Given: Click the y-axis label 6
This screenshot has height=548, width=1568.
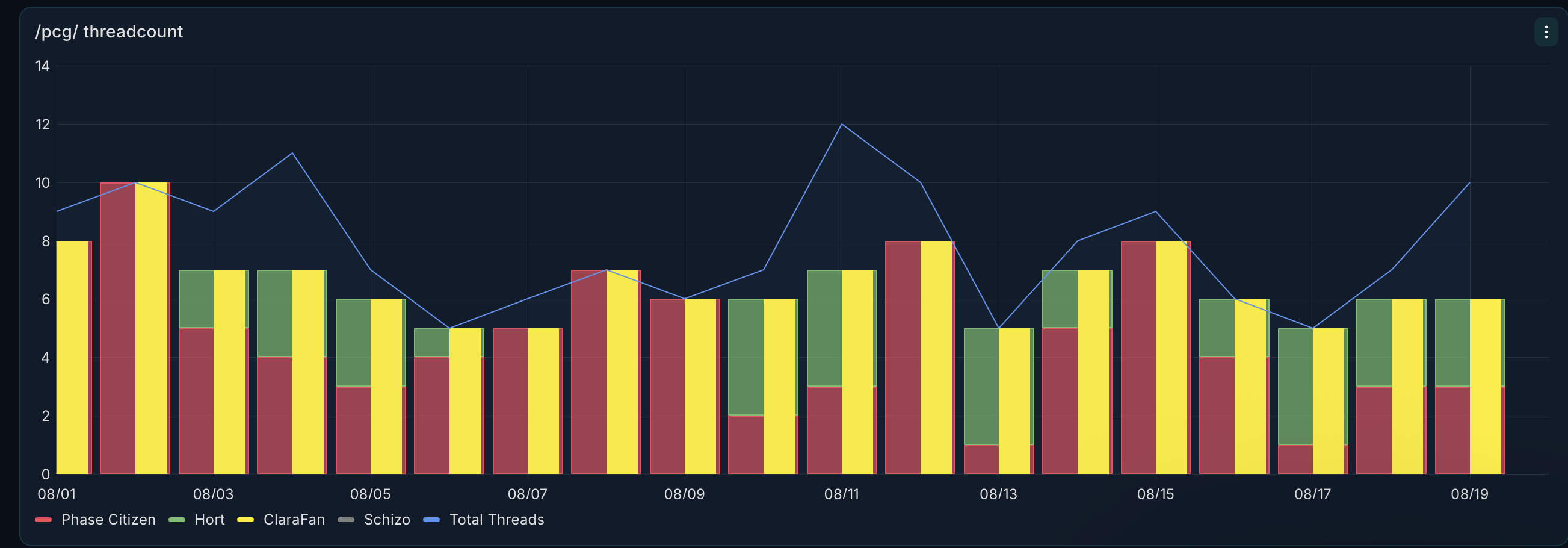Looking at the screenshot, I should (x=46, y=299).
